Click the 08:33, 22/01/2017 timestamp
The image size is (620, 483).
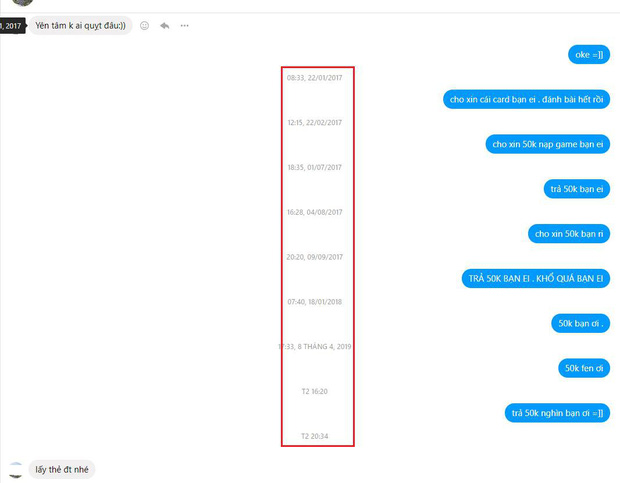coord(315,78)
